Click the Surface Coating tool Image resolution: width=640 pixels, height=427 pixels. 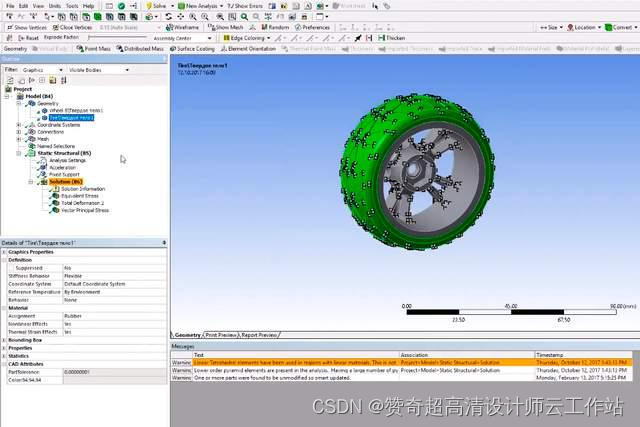192,49
